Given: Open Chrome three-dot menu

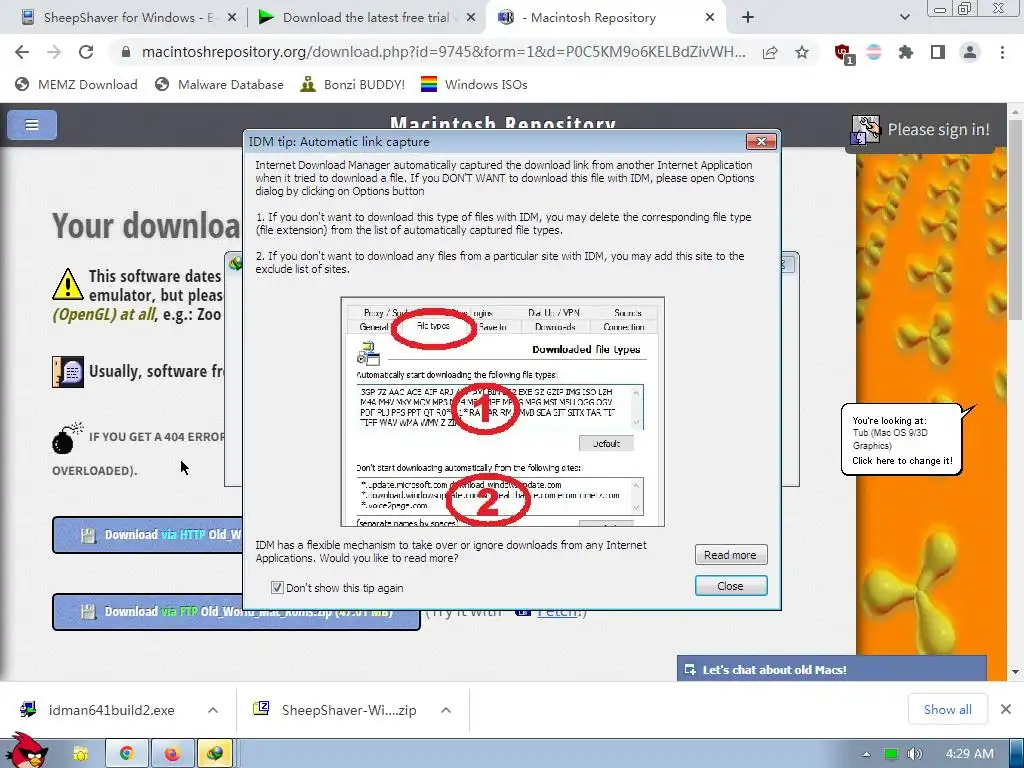Looking at the screenshot, I should coord(1002,52).
